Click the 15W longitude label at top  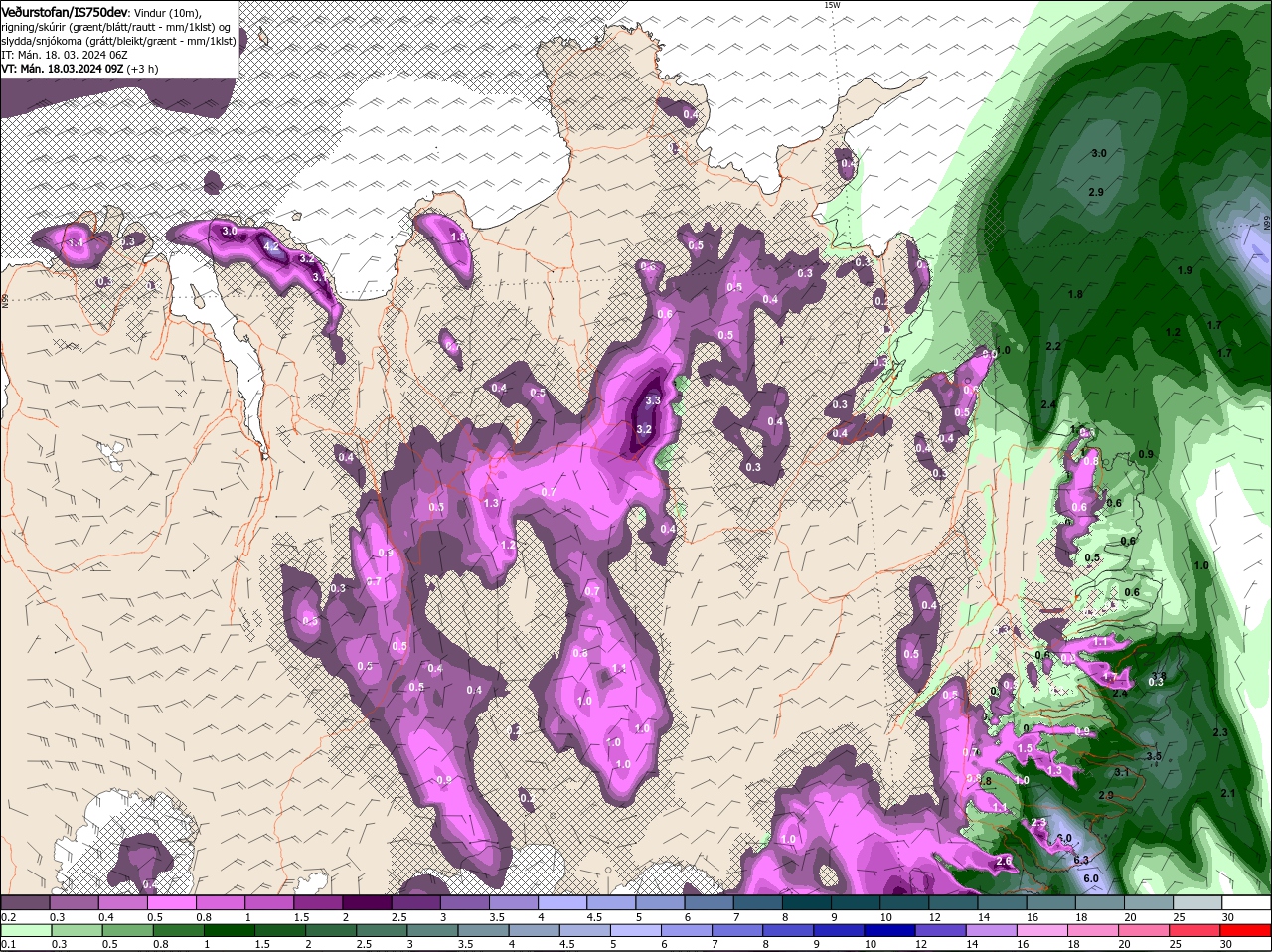click(832, 5)
